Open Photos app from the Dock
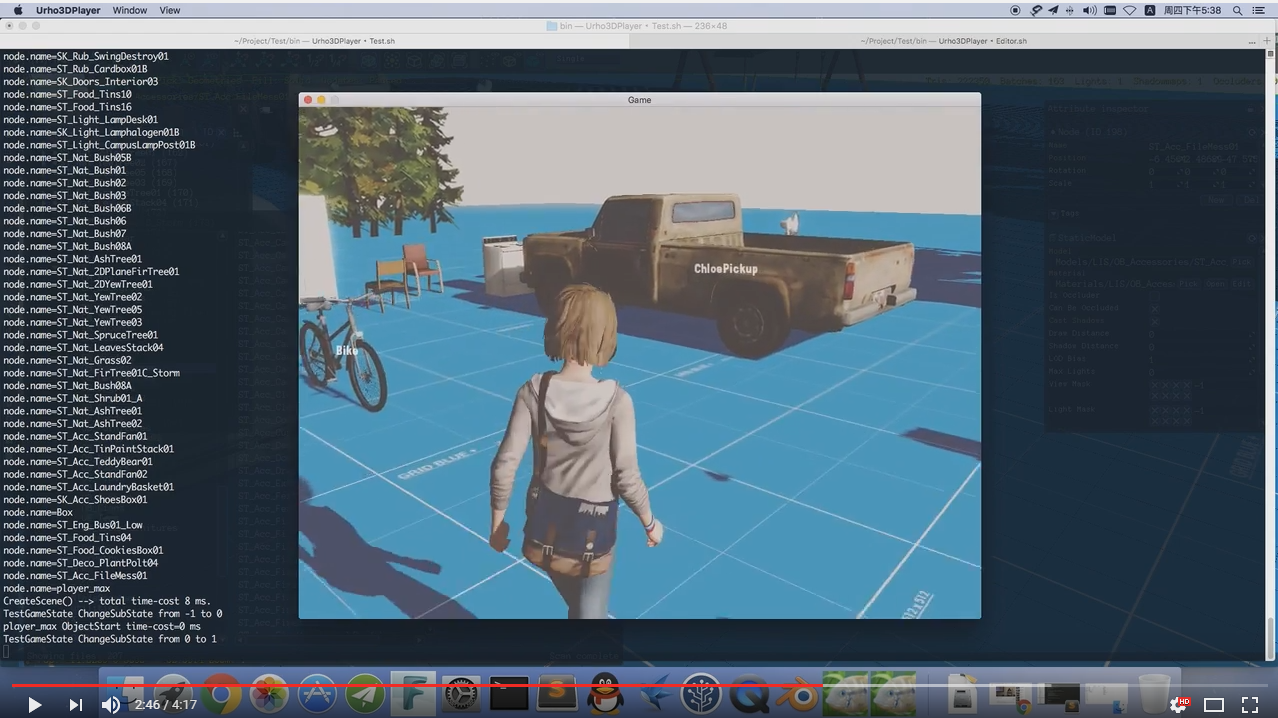 (x=269, y=693)
